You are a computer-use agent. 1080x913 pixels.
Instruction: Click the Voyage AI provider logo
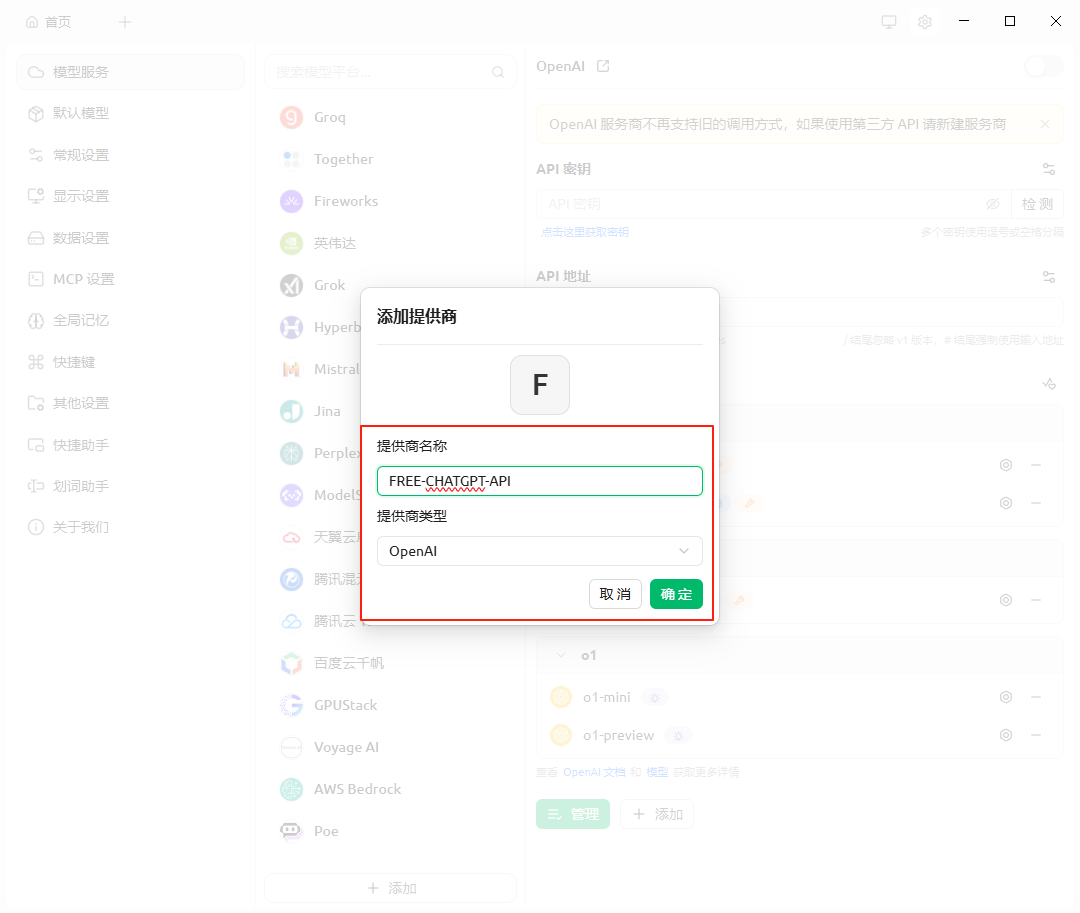(x=291, y=747)
